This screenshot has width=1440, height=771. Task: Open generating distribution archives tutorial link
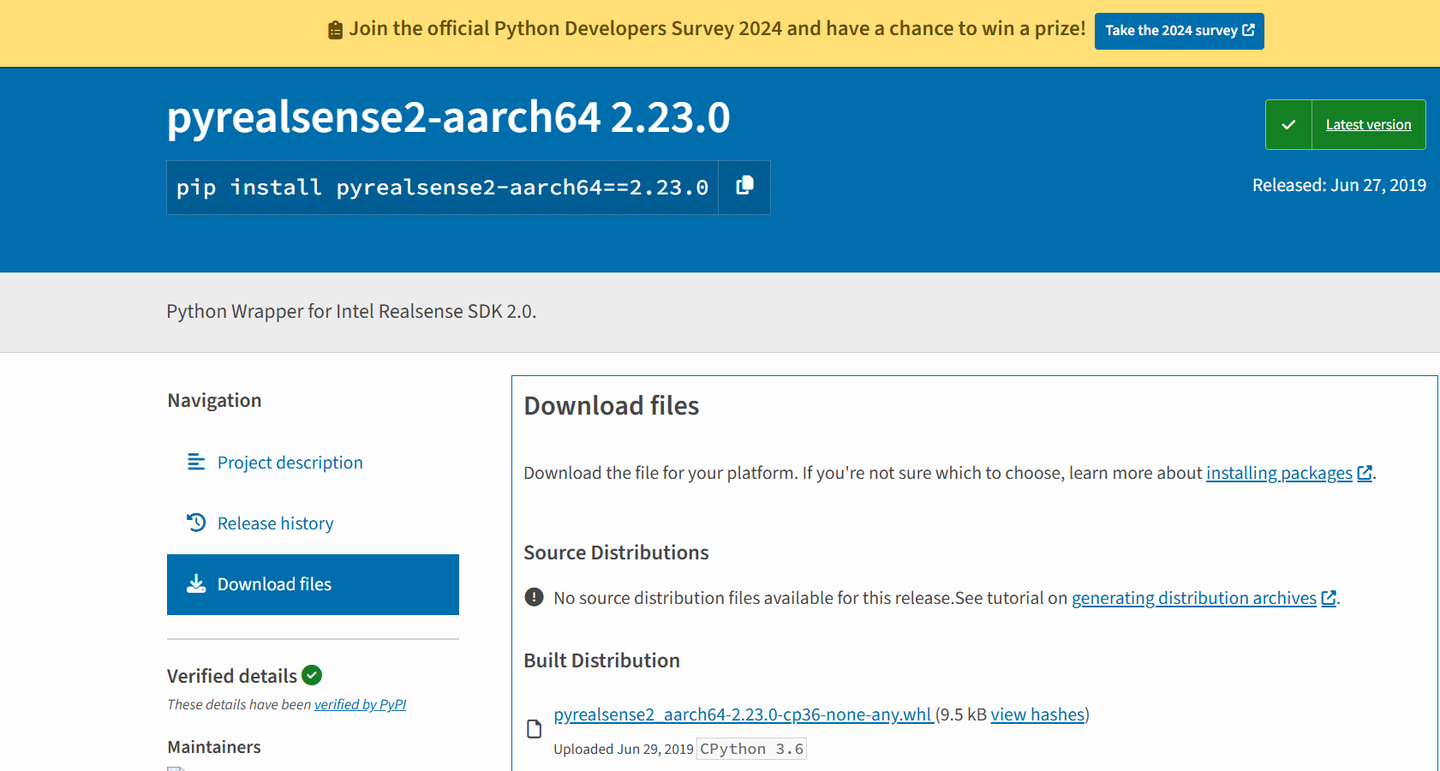click(1194, 598)
